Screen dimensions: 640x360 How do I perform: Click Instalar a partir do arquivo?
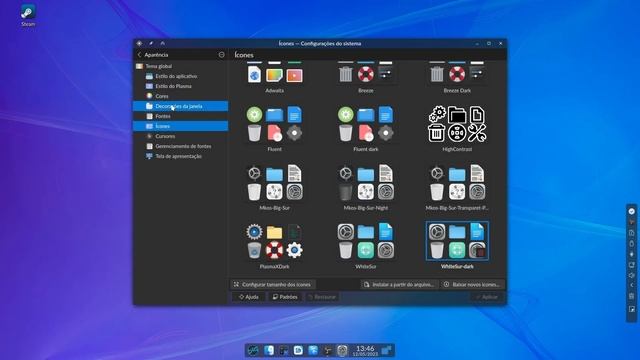[x=399, y=284]
